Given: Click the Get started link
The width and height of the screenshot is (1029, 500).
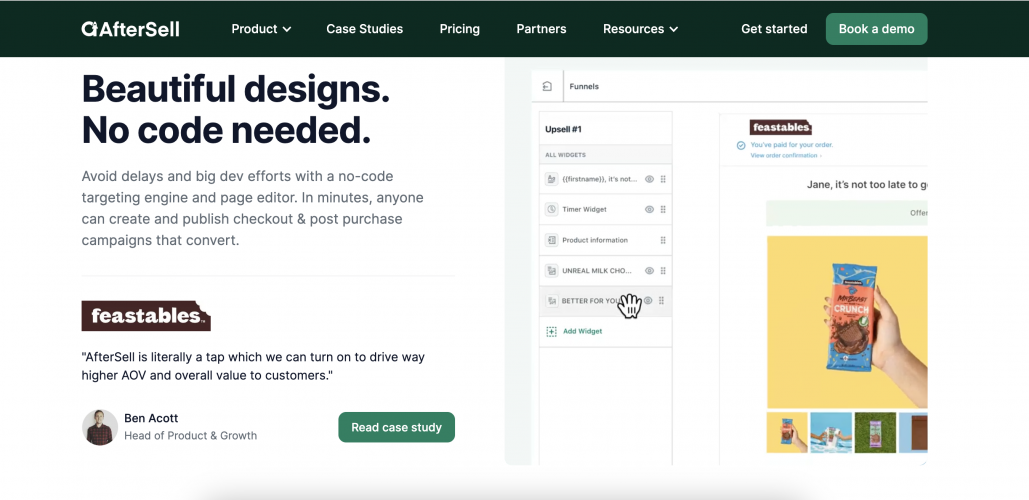Looking at the screenshot, I should tap(774, 29).
